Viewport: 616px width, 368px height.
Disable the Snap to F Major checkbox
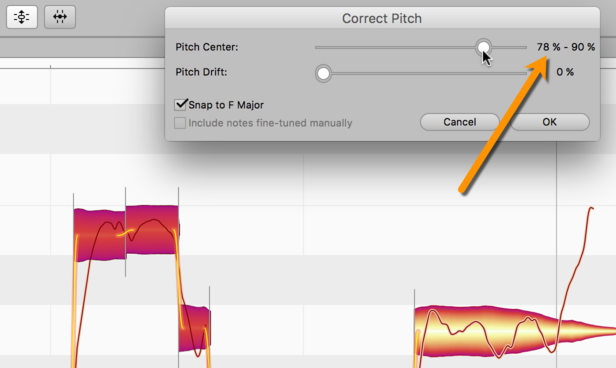181,104
